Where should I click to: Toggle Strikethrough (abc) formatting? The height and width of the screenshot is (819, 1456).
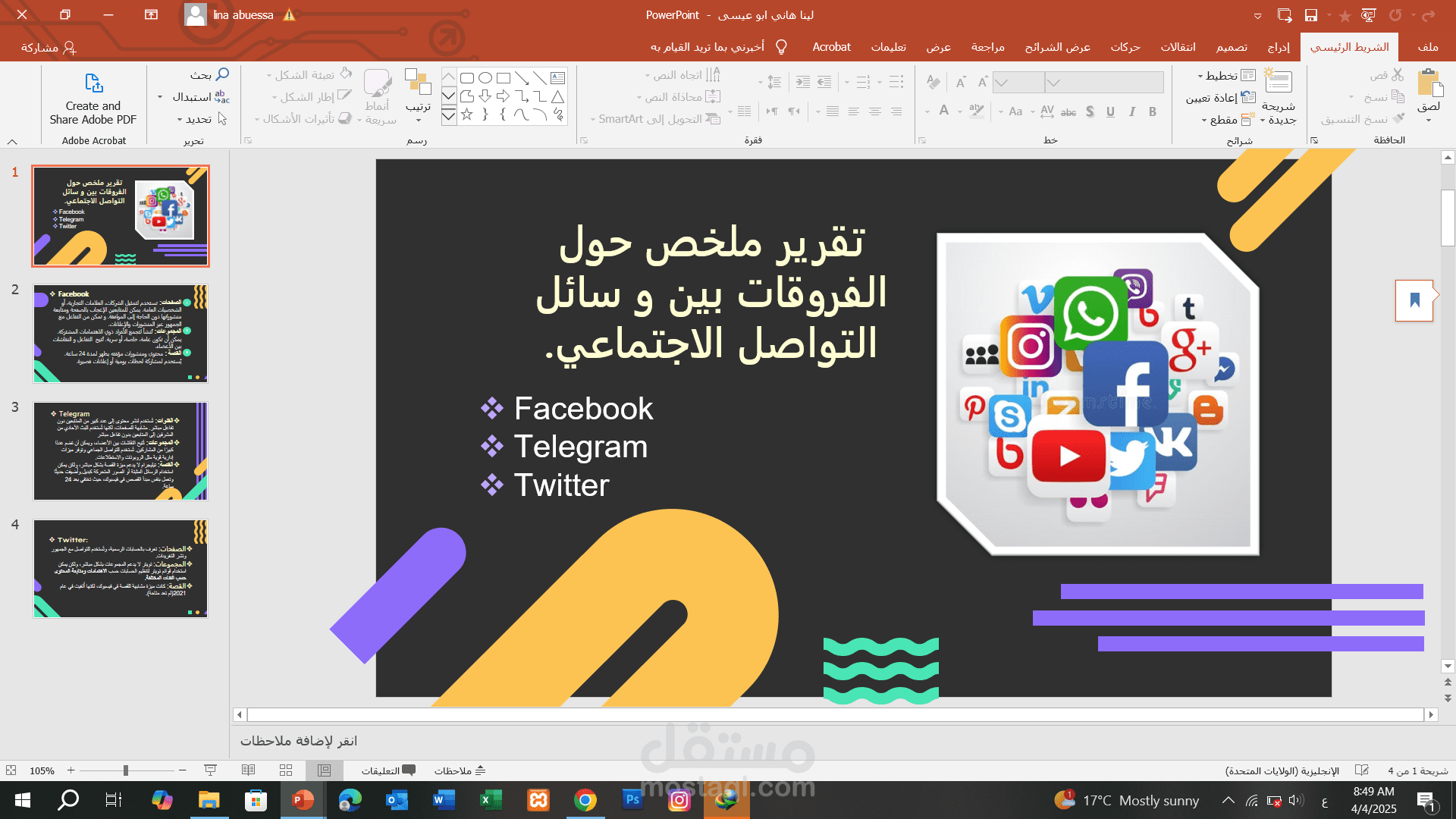pos(1068,111)
